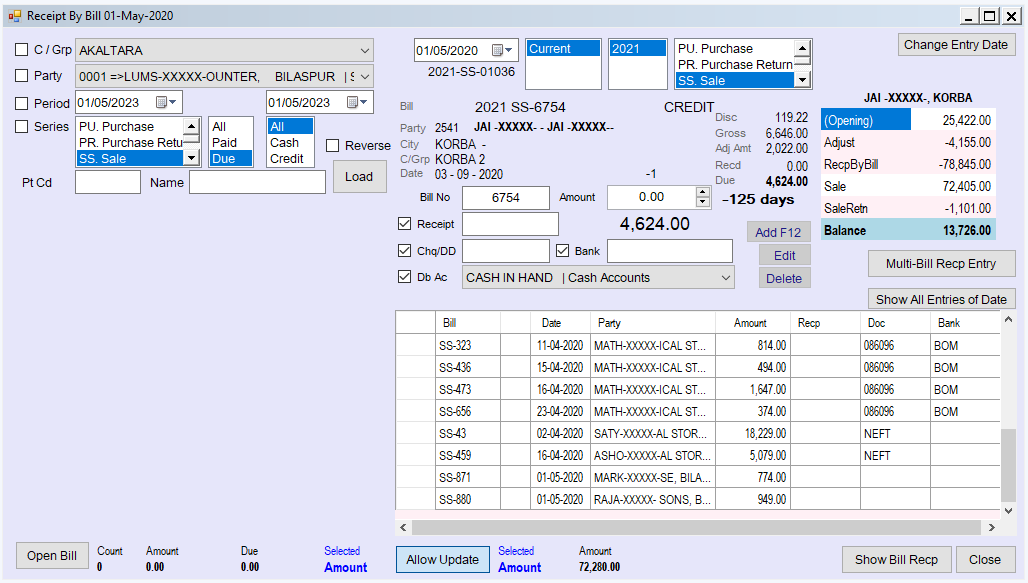Click the Bill No input field
Viewport: 1028px width, 583px height.
click(x=505, y=197)
